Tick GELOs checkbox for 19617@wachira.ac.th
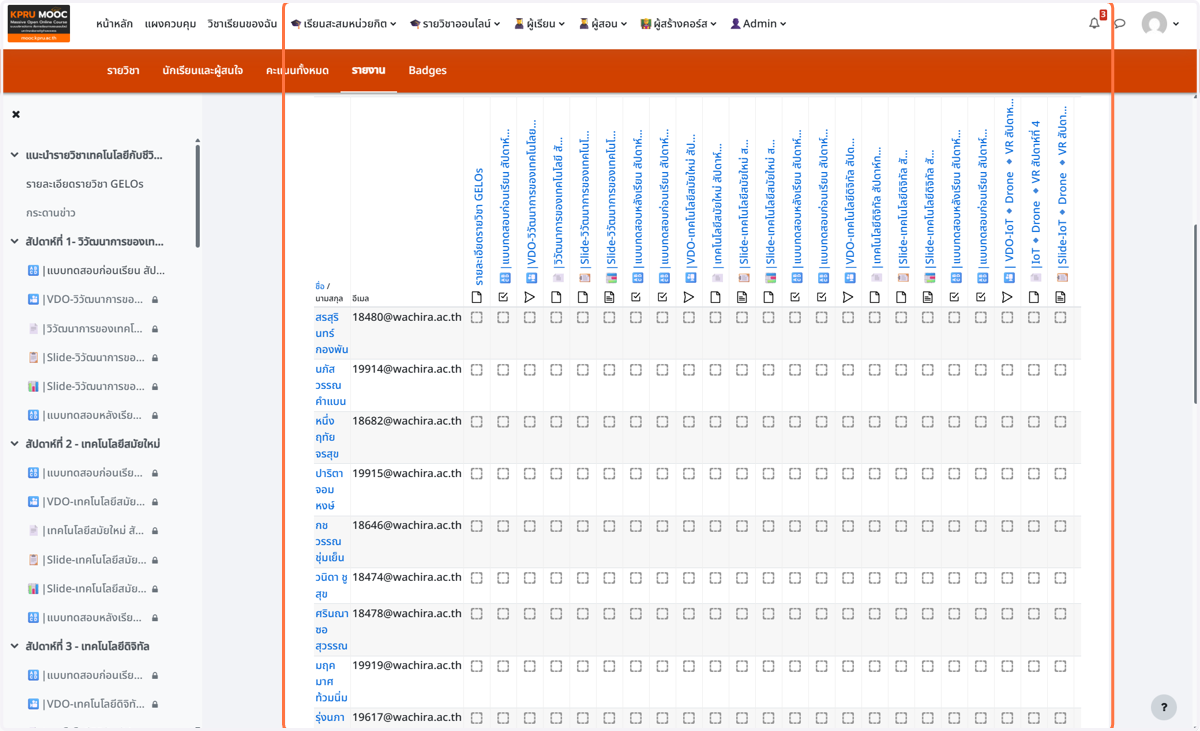The height and width of the screenshot is (731, 1200). coord(477,718)
